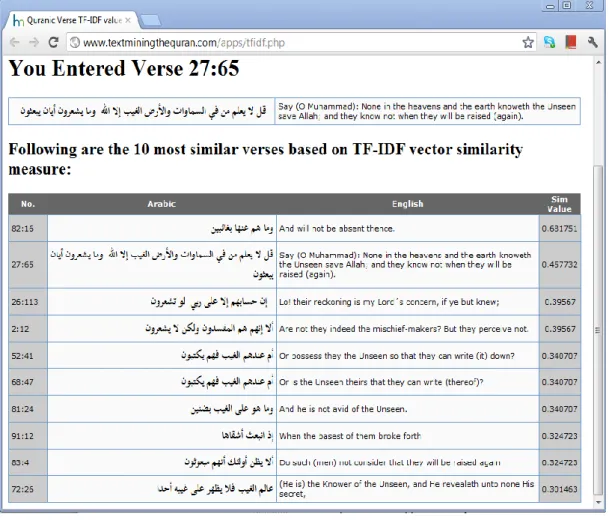
Task: Click "And will not be absent thence." text
Action: [338, 230]
